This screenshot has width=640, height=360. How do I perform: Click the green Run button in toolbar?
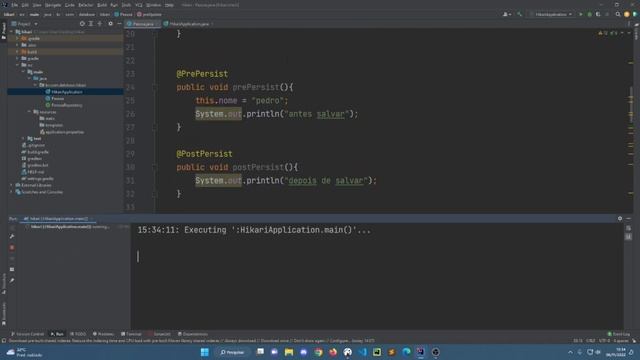tap(581, 14)
